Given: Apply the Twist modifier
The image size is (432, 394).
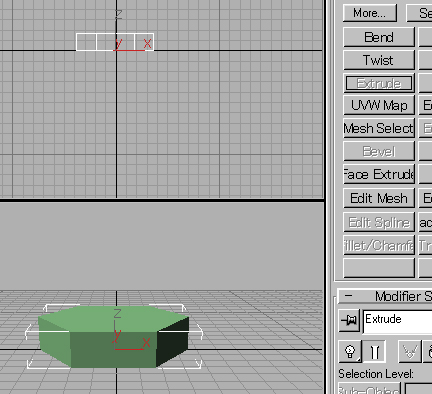Looking at the screenshot, I should click(x=379, y=60).
